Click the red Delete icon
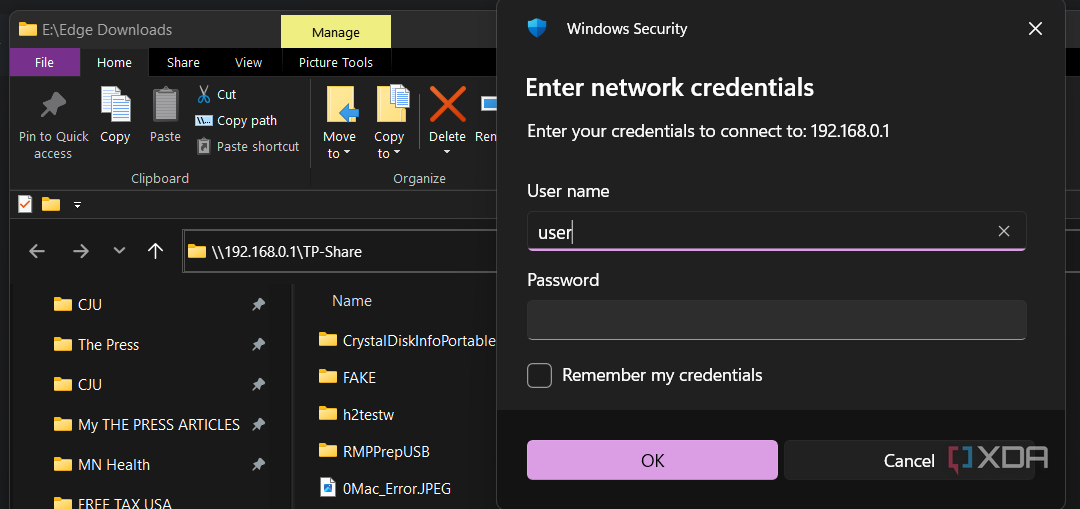This screenshot has width=1080, height=509. tap(448, 104)
